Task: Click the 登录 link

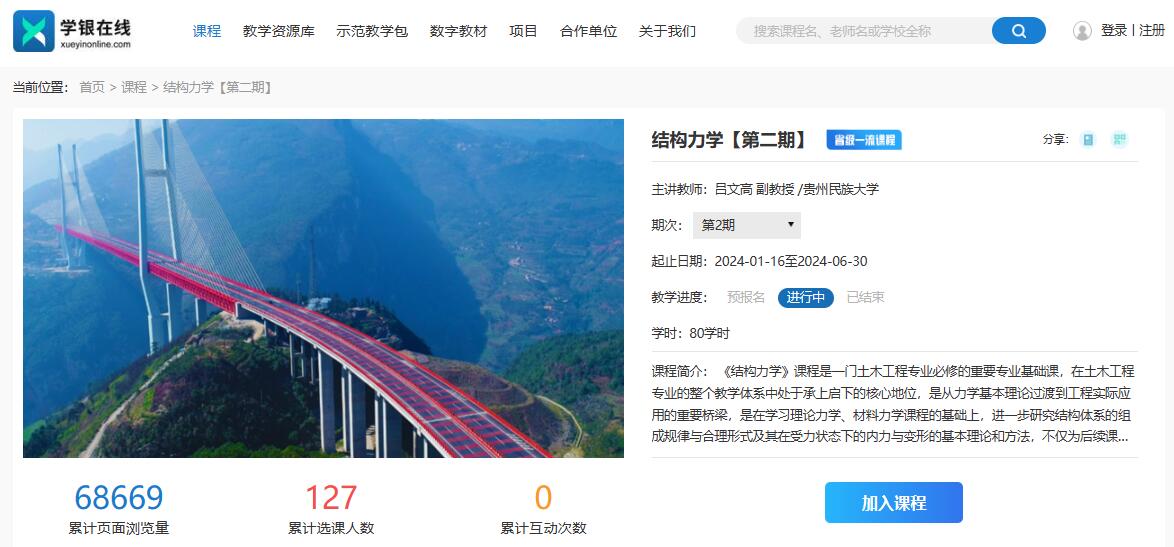Action: (1114, 31)
